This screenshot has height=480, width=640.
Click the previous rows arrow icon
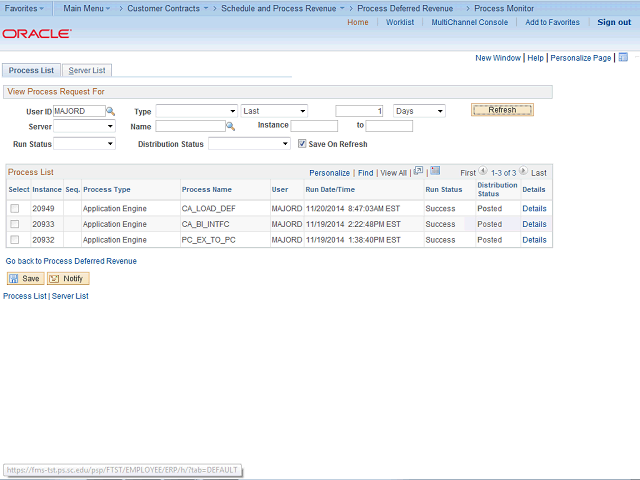483,172
